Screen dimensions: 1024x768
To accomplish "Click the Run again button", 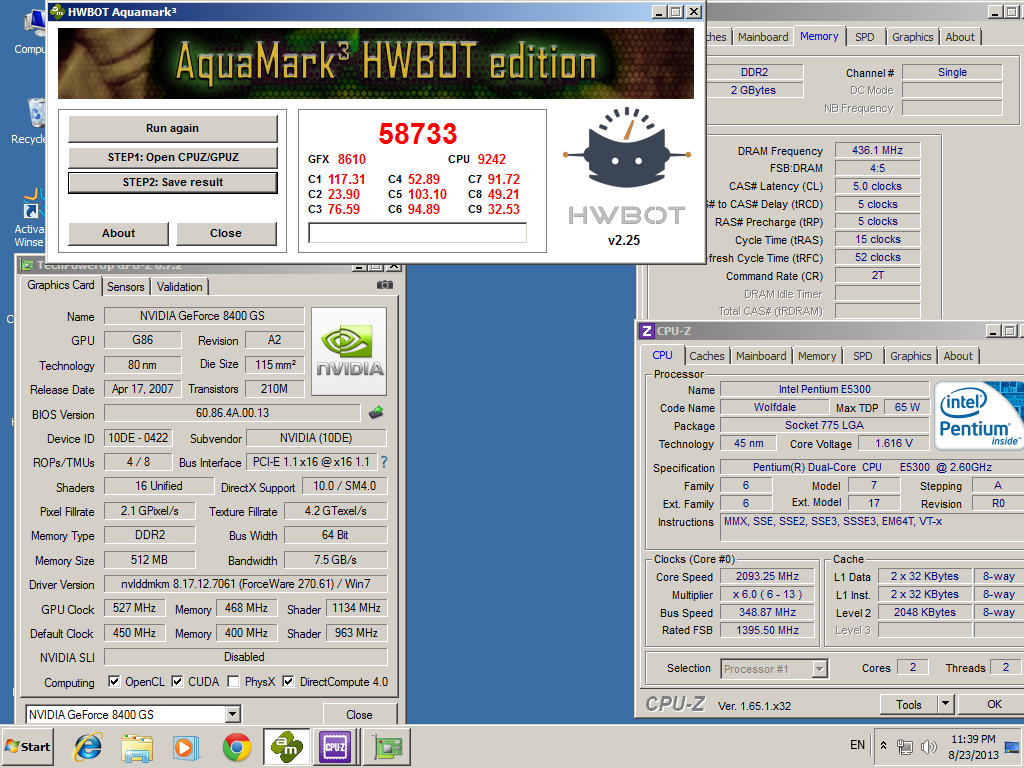I will point(172,129).
